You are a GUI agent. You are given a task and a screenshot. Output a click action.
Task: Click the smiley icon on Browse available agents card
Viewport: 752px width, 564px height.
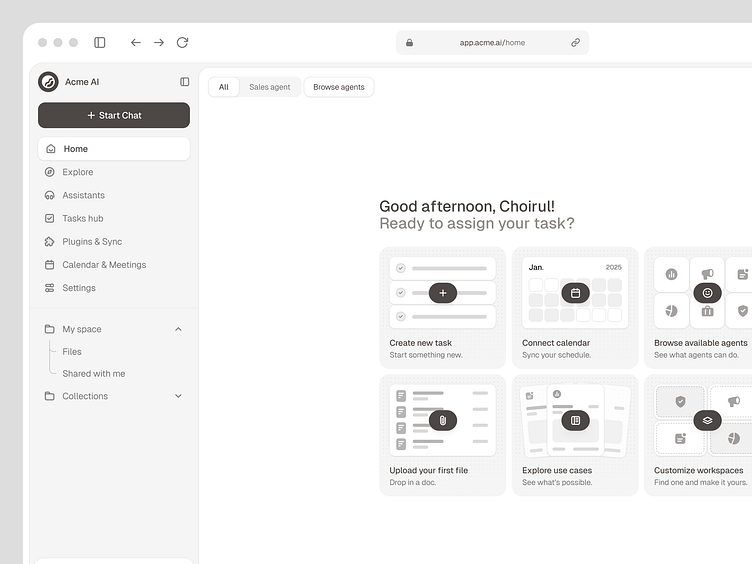(707, 293)
